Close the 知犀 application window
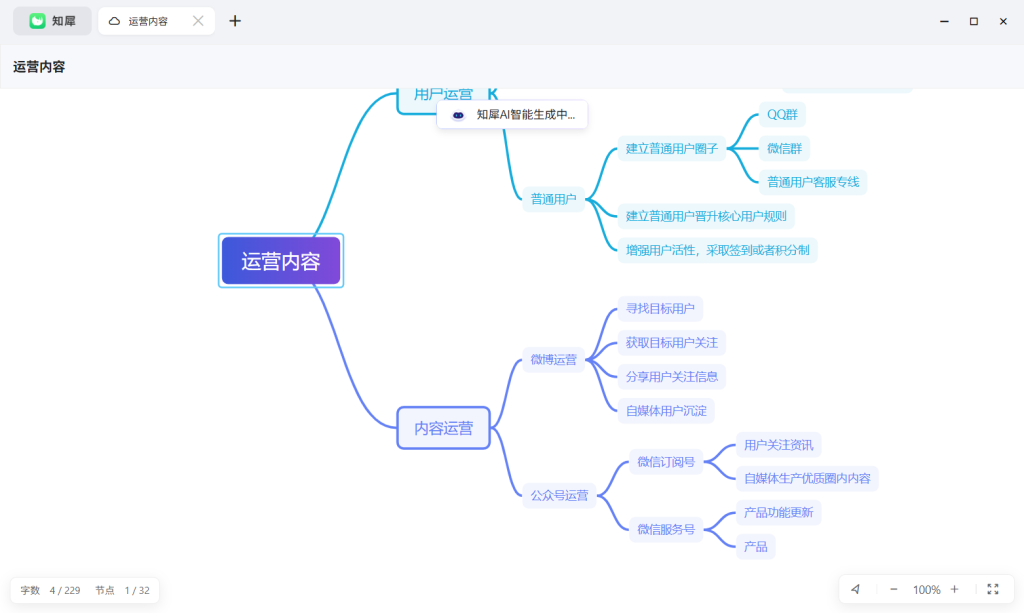The height and width of the screenshot is (613, 1024). tap(1003, 21)
